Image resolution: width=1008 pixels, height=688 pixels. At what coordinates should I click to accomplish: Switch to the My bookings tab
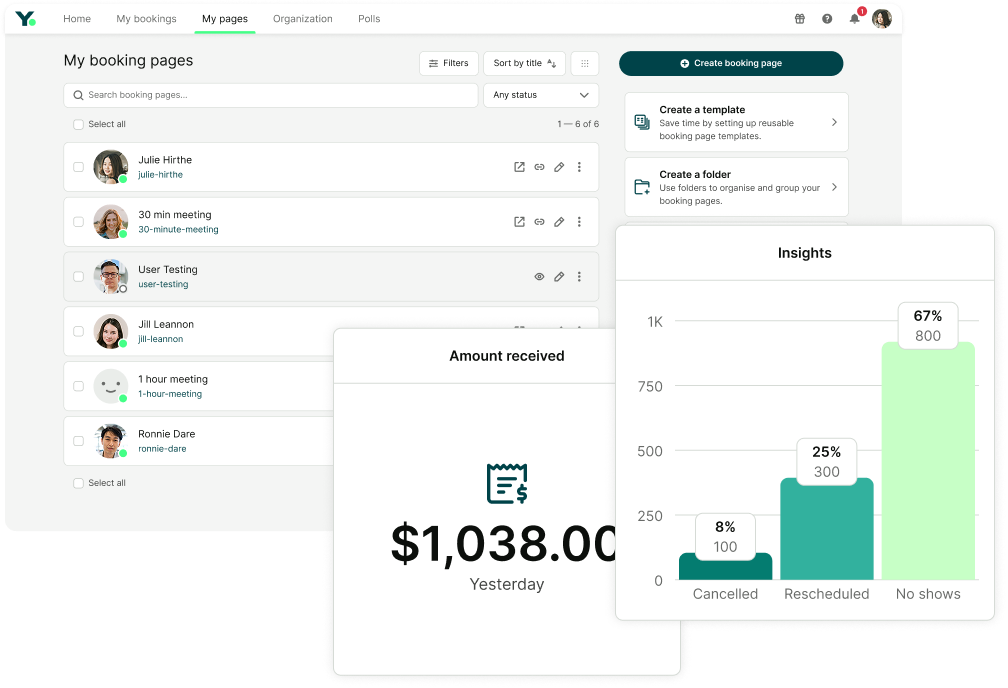[146, 18]
